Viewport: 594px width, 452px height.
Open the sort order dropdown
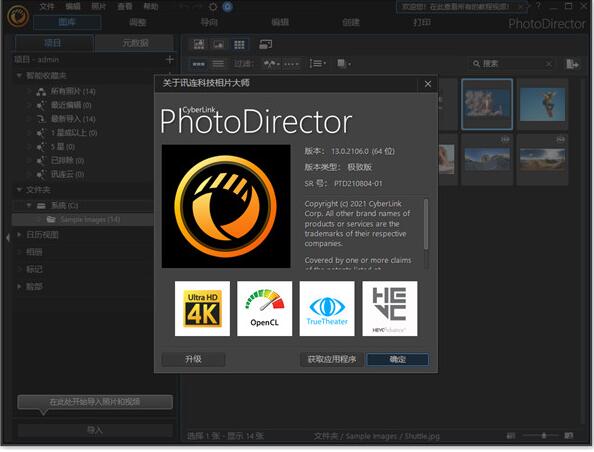point(317,64)
